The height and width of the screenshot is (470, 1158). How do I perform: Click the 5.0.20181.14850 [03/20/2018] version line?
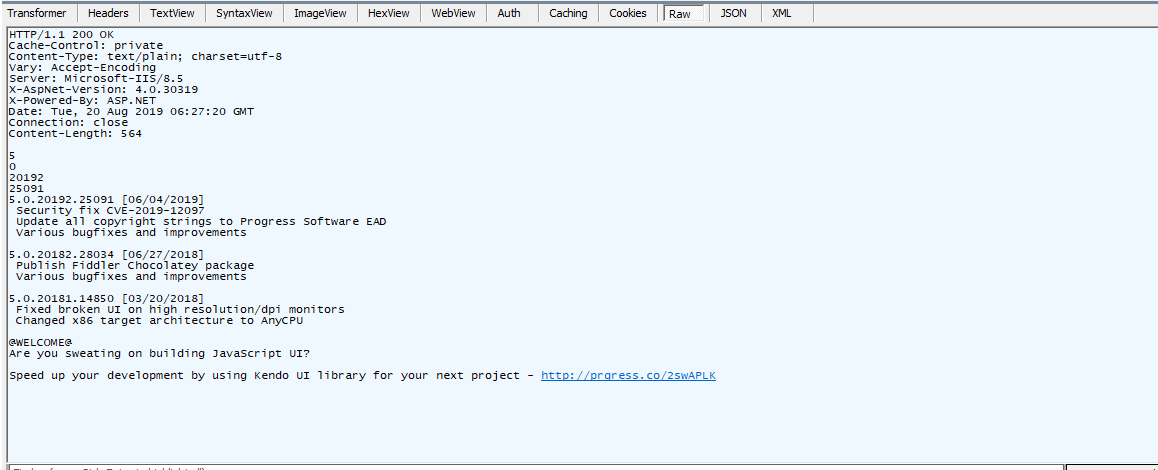[x=106, y=299]
